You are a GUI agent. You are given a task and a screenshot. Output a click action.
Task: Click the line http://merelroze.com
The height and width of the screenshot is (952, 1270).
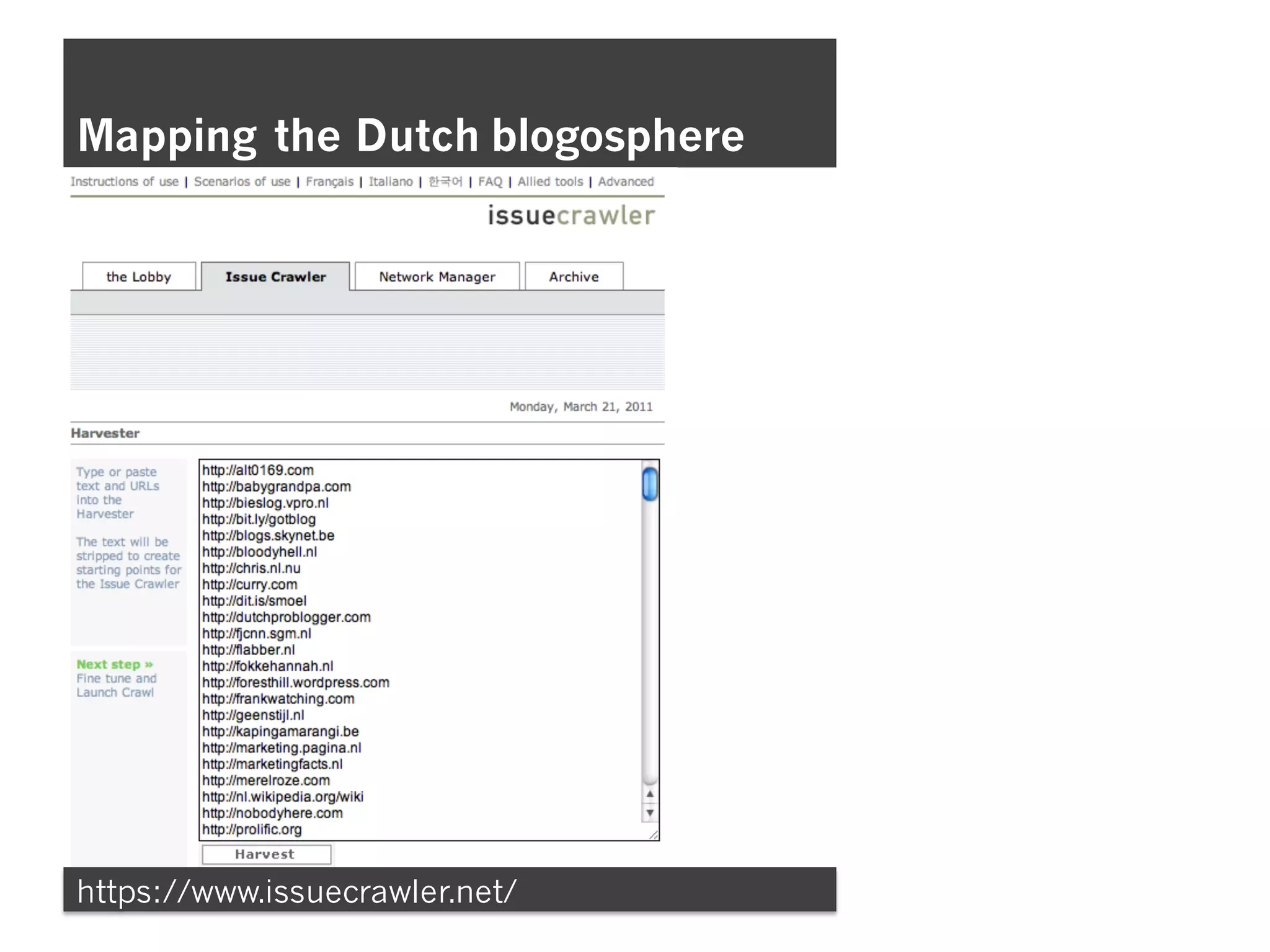pos(266,780)
